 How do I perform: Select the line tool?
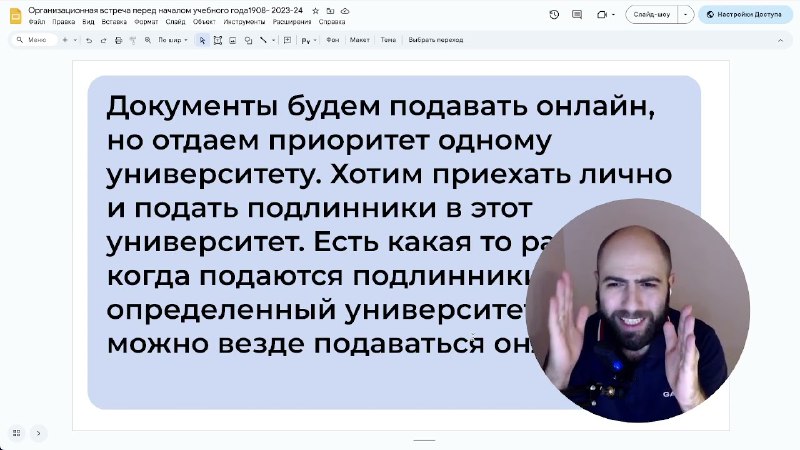click(263, 40)
